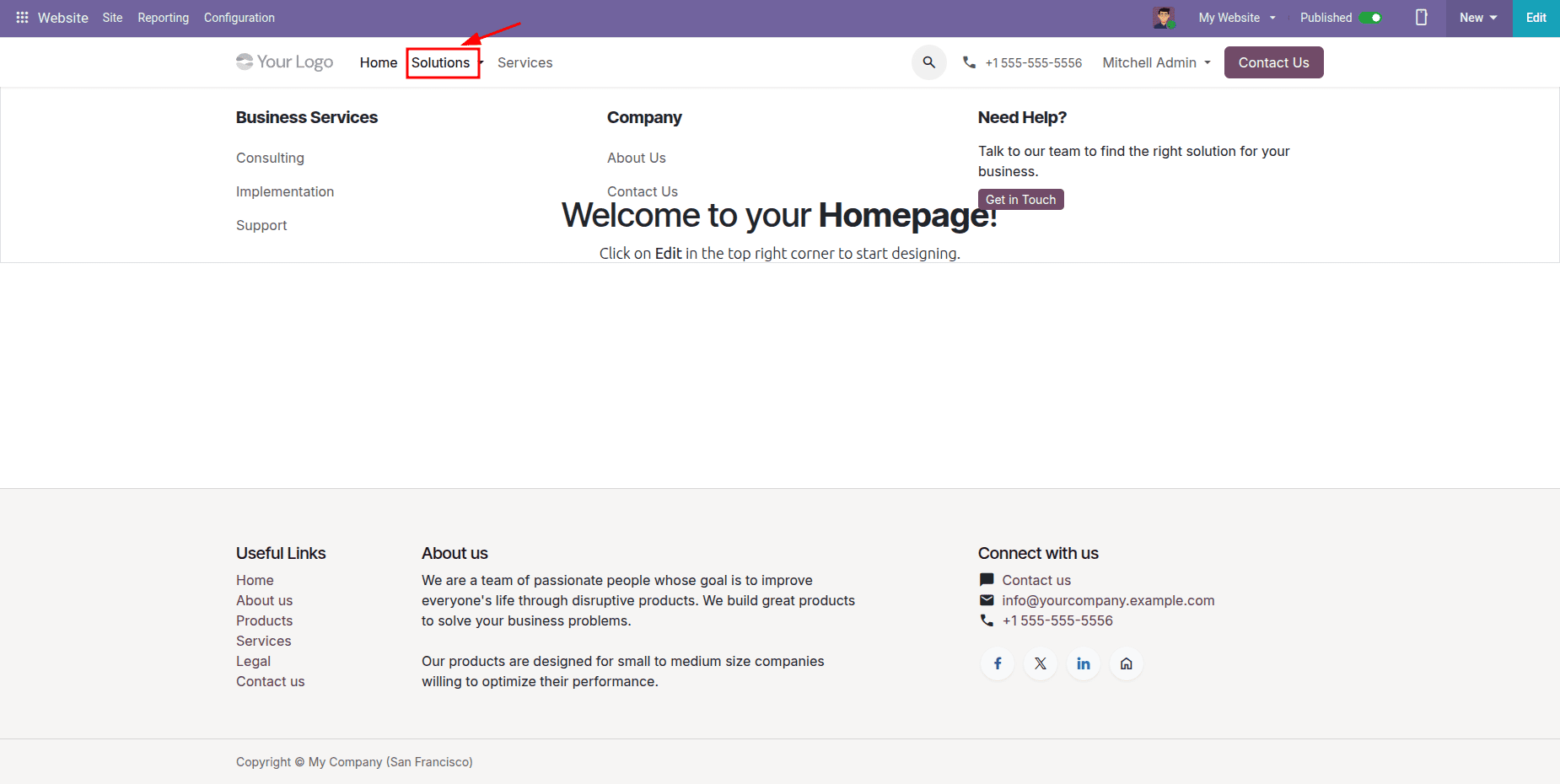1560x784 pixels.
Task: Click the Get in Touch button
Action: (1020, 200)
